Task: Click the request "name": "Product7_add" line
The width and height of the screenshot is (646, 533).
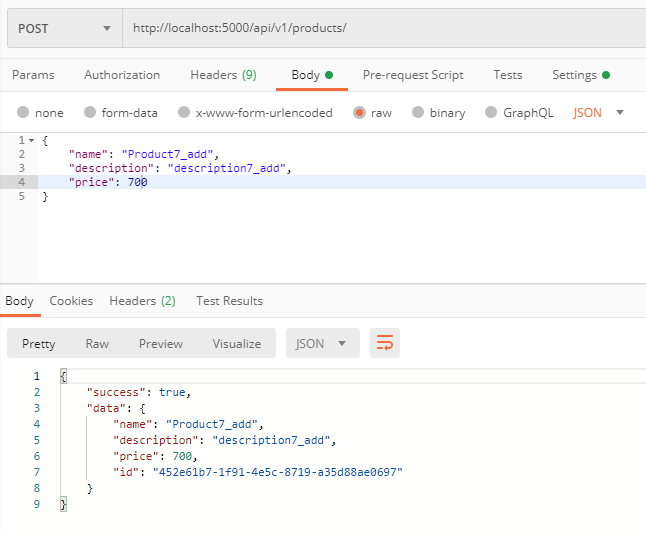Action: (x=144, y=154)
